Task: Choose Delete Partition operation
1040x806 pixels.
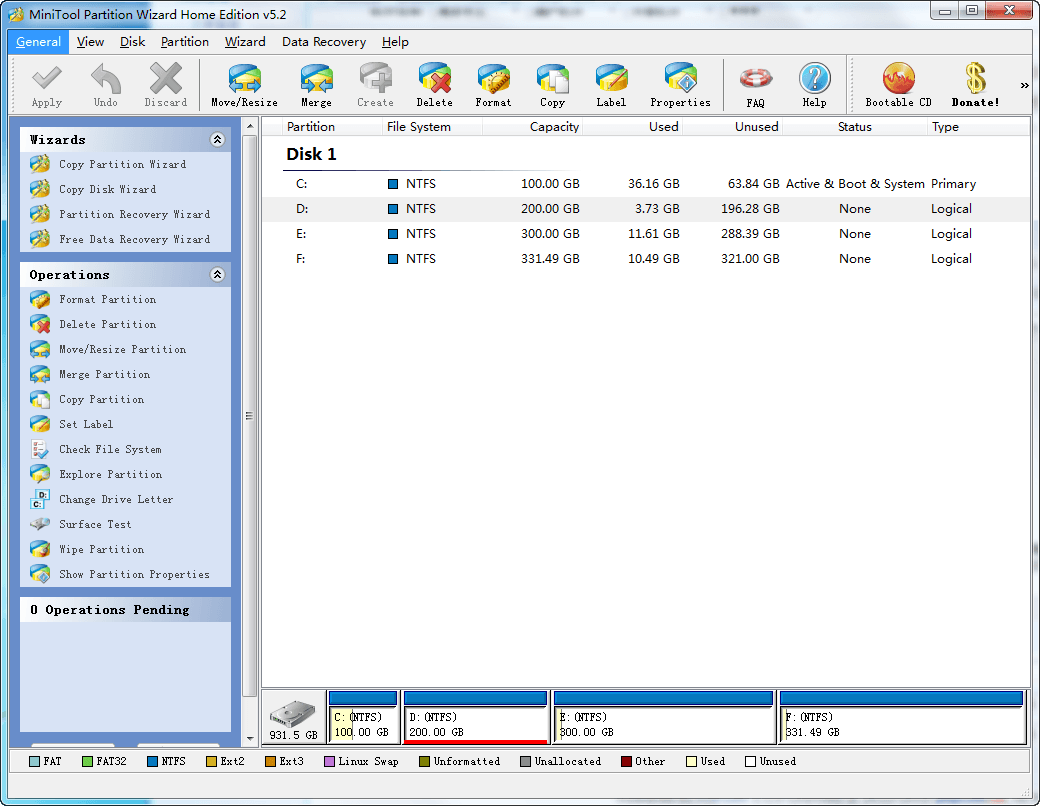Action: coord(107,324)
